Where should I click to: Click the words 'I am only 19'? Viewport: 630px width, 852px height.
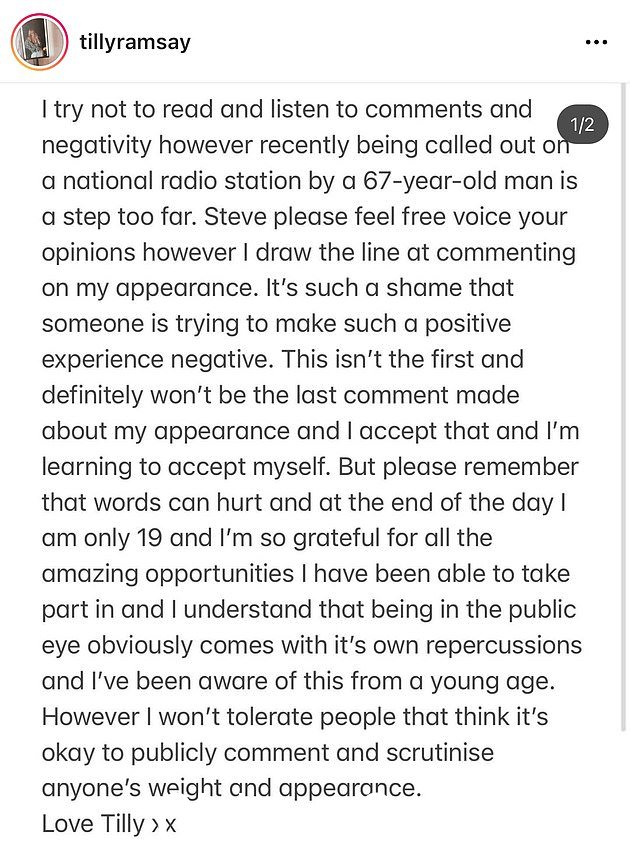tap(102, 538)
